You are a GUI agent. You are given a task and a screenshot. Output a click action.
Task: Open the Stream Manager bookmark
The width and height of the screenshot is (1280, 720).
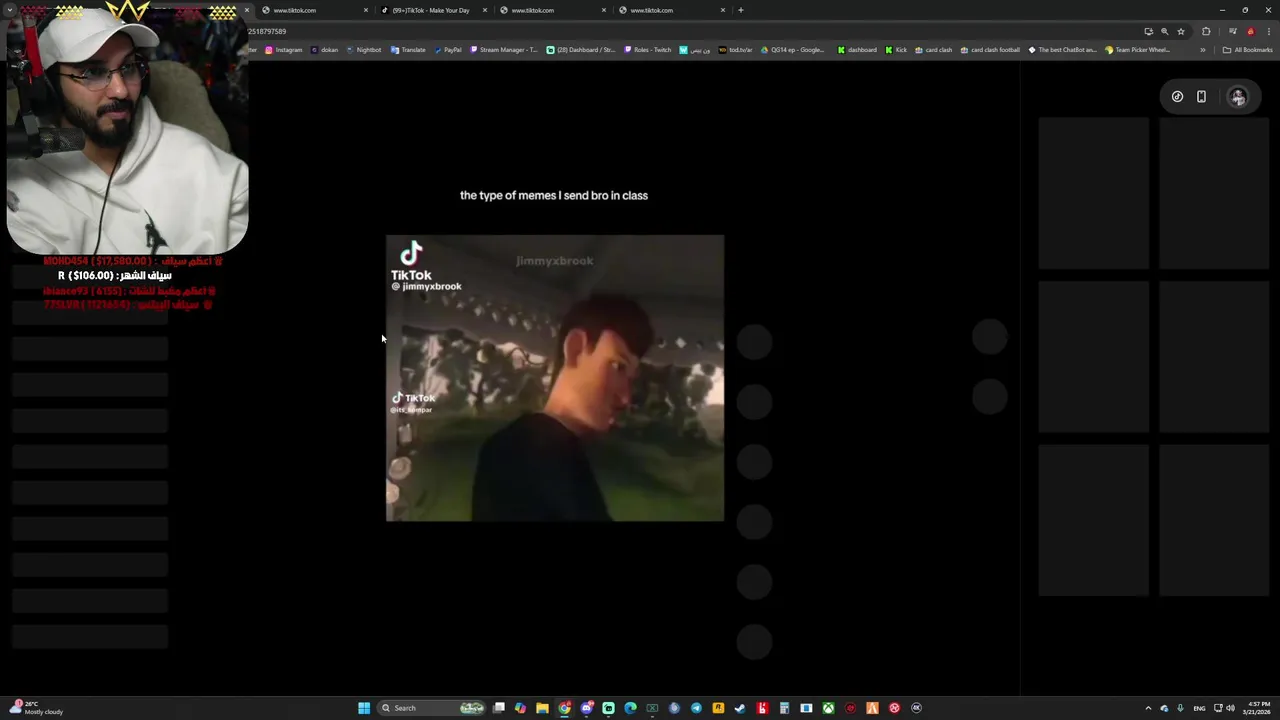[x=503, y=50]
